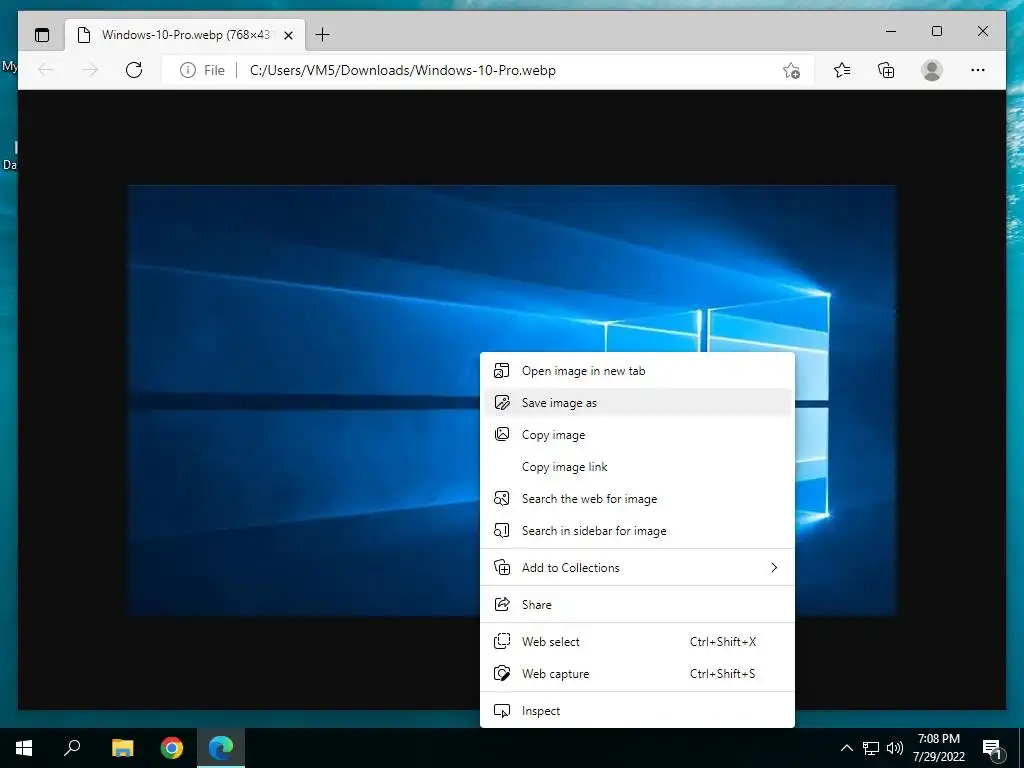Screen dimensions: 1024x768
Task: Click the Search in sidebar icon
Action: coord(502,531)
